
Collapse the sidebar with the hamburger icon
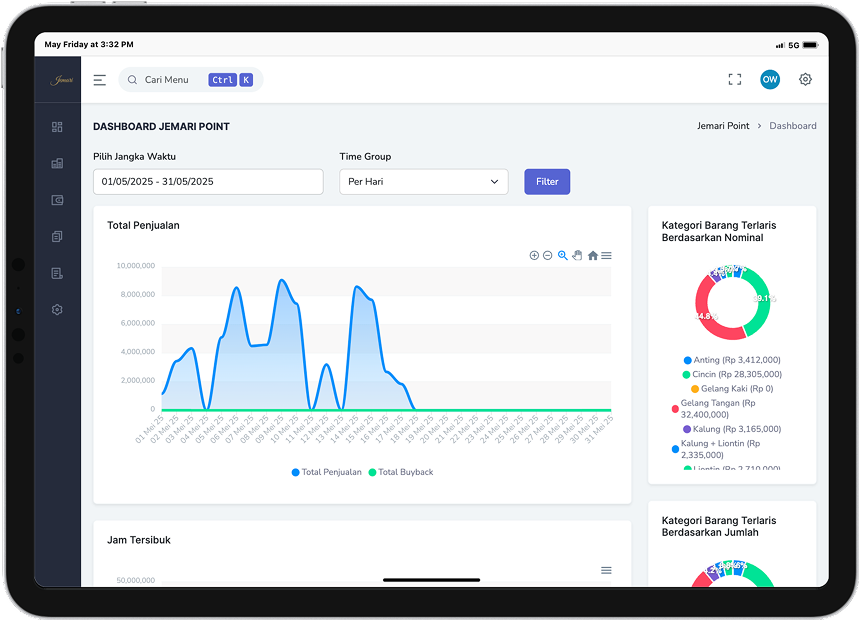[99, 79]
